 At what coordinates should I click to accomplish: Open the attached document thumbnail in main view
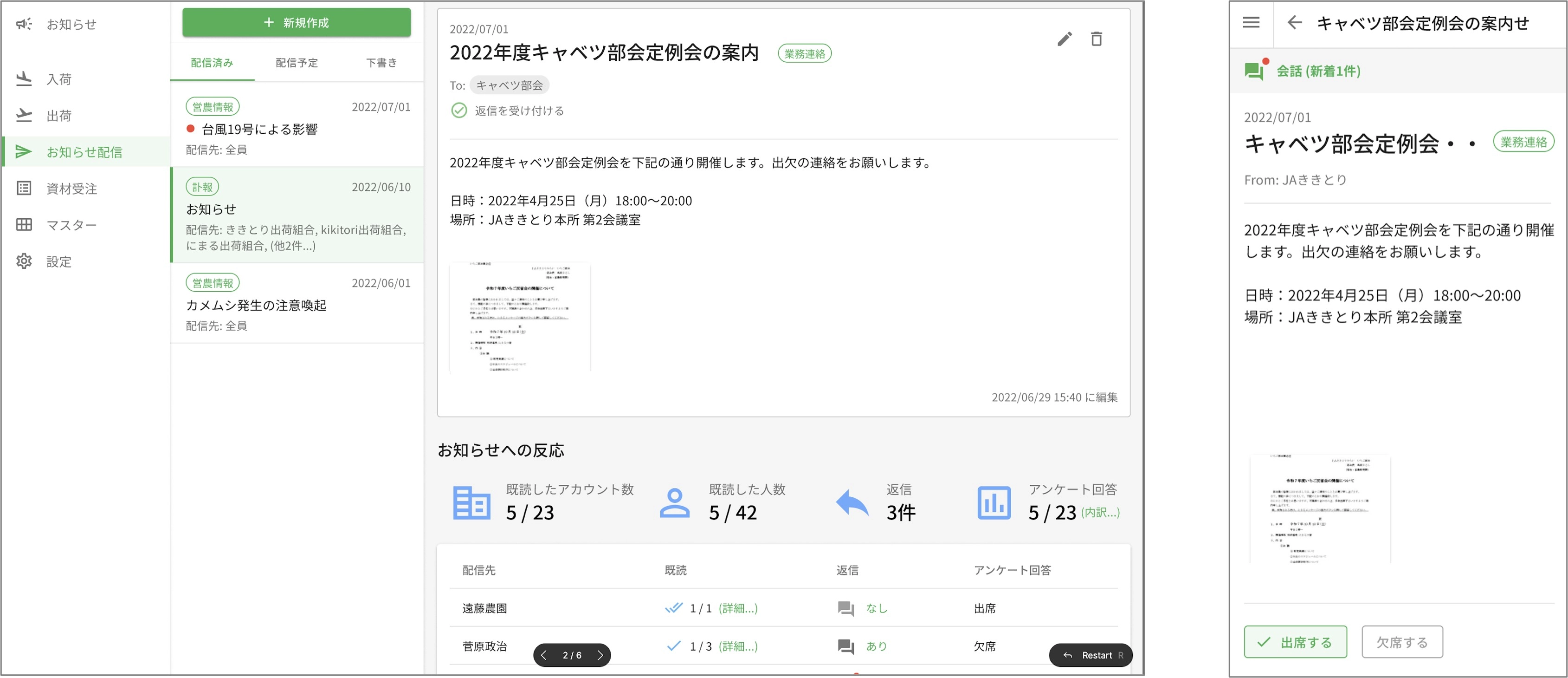[520, 317]
